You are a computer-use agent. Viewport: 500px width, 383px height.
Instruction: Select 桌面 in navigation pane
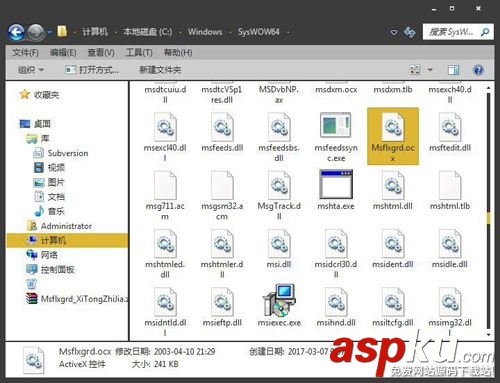click(35, 124)
